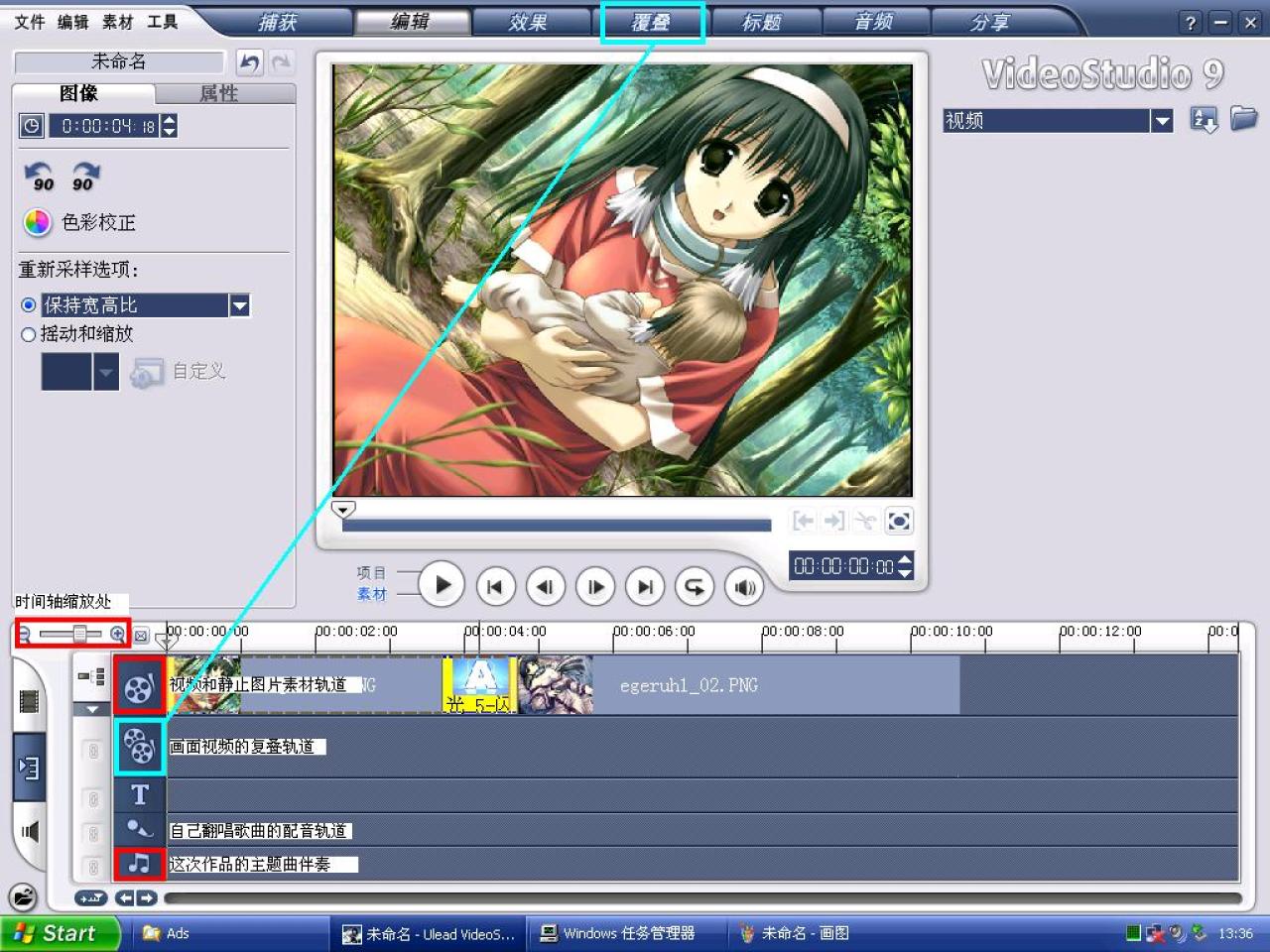Click the Windows Start button
The width and height of the screenshot is (1270, 952).
(58, 933)
